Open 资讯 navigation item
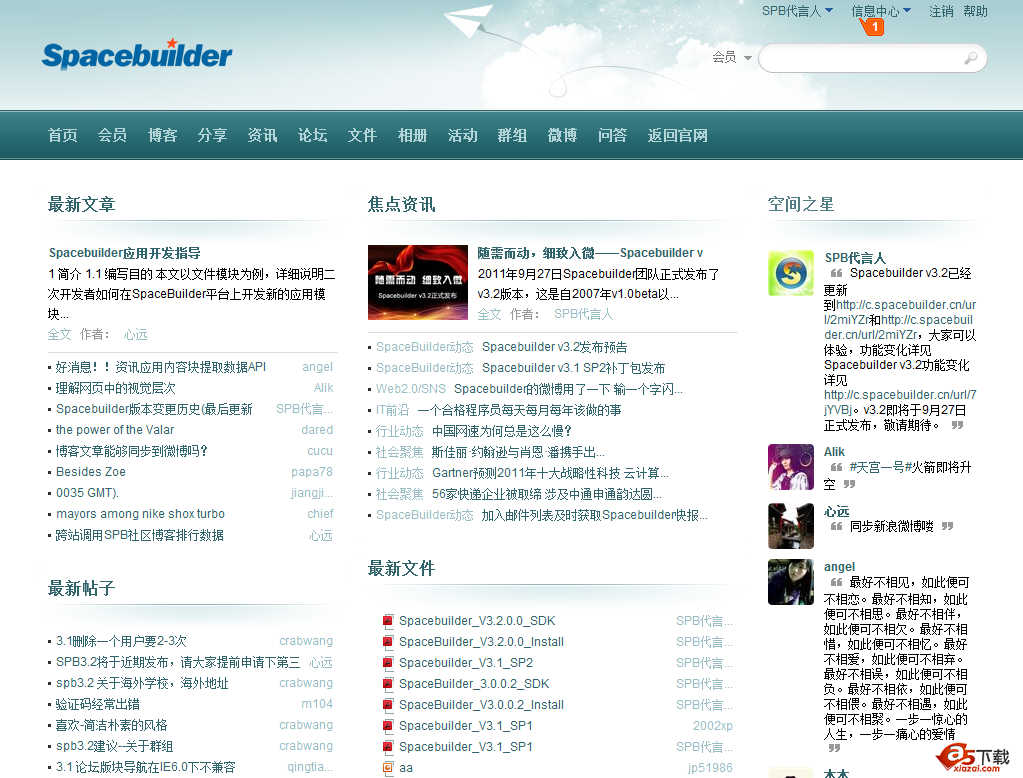This screenshot has height=778, width=1023. tap(262, 135)
